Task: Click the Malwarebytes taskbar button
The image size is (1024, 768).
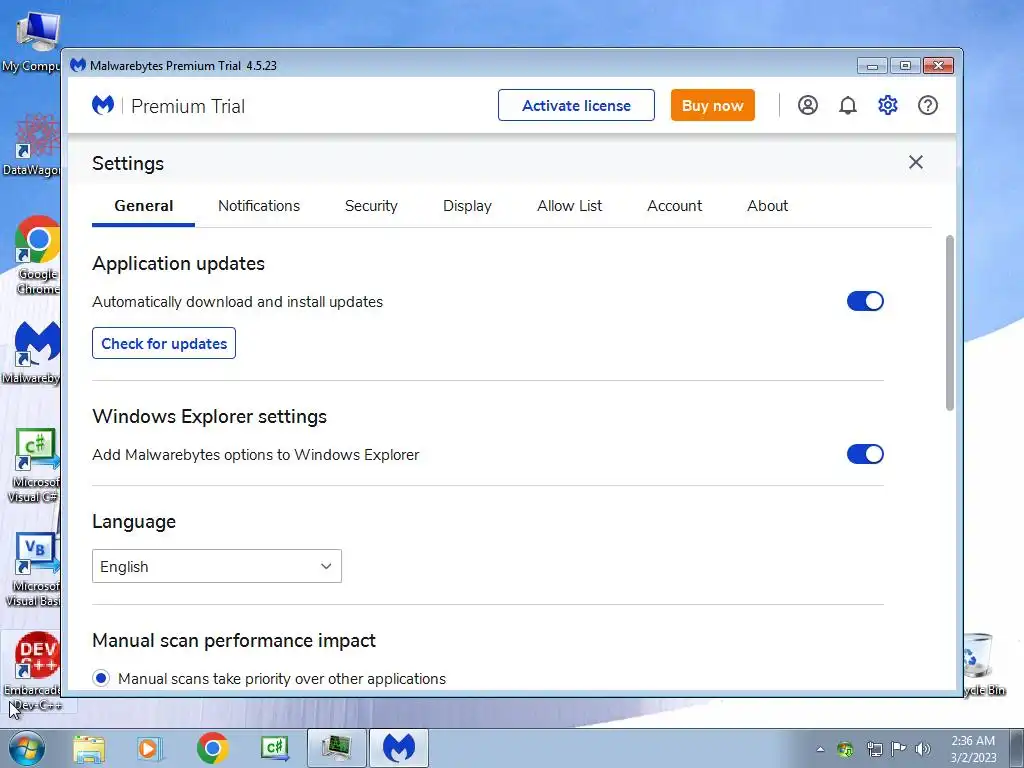Action: point(399,748)
